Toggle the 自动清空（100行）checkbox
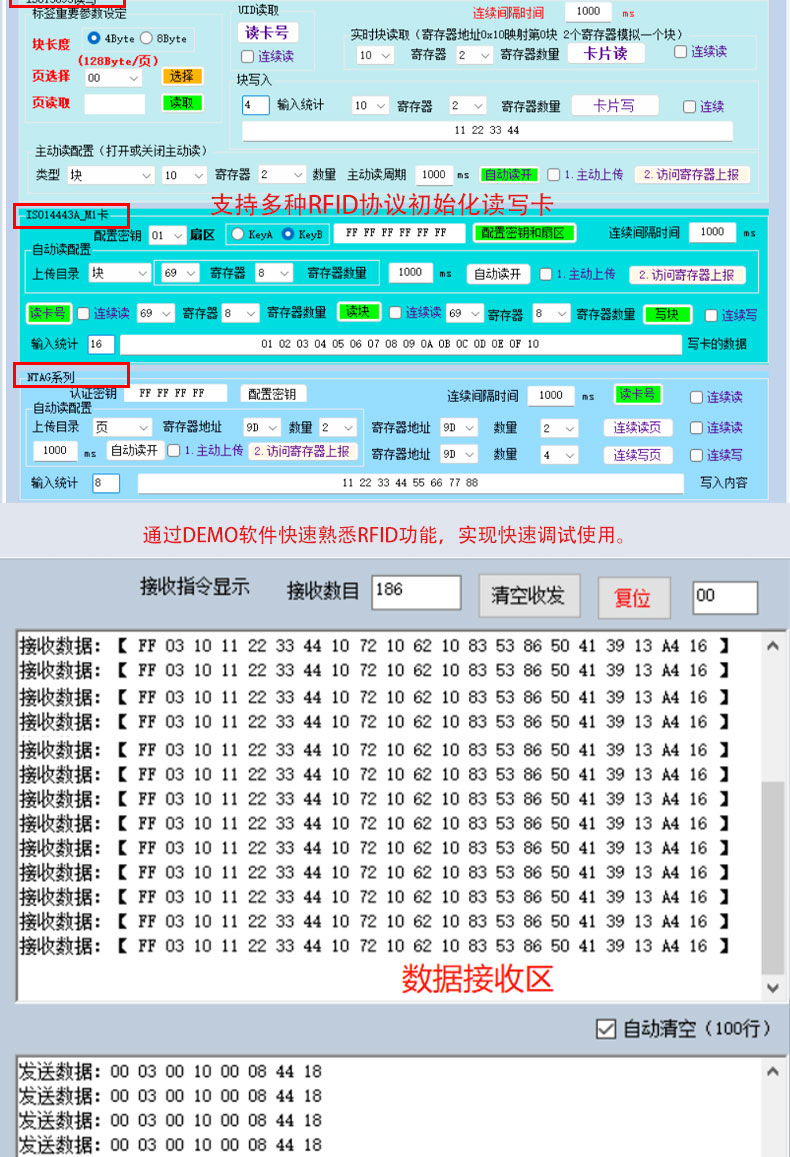790x1157 pixels. click(606, 1029)
